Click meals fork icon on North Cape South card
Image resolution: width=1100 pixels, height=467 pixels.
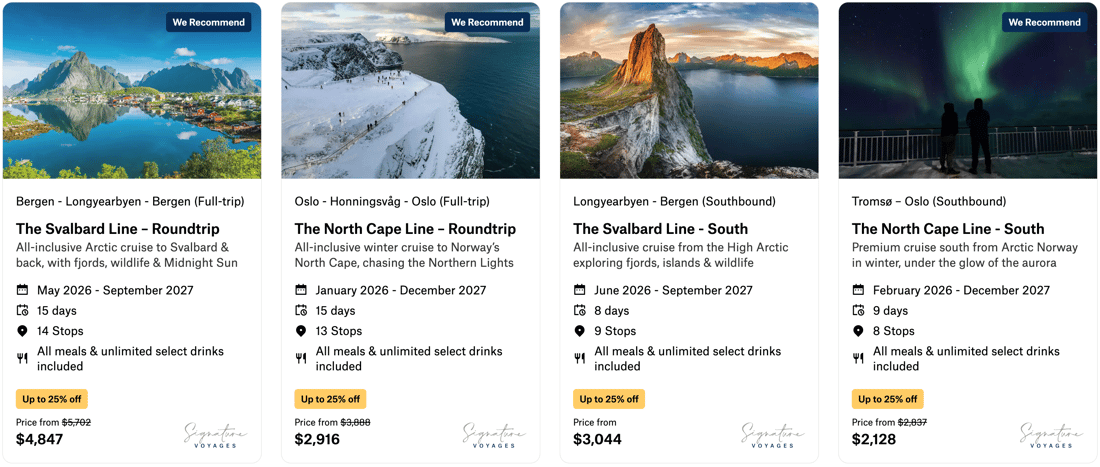[858, 358]
